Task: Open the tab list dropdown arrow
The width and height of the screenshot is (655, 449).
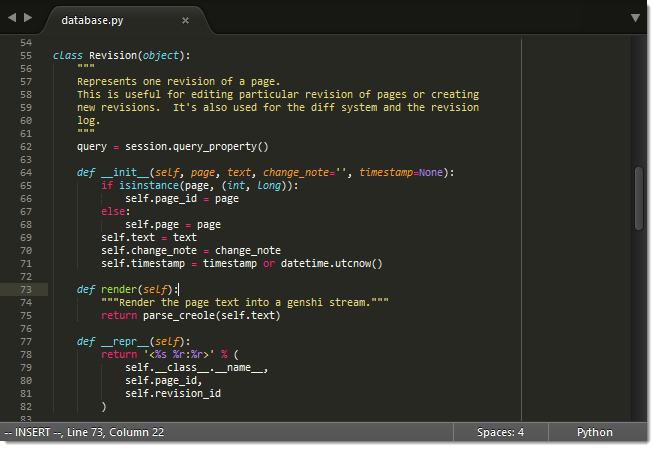Action: [x=635, y=18]
